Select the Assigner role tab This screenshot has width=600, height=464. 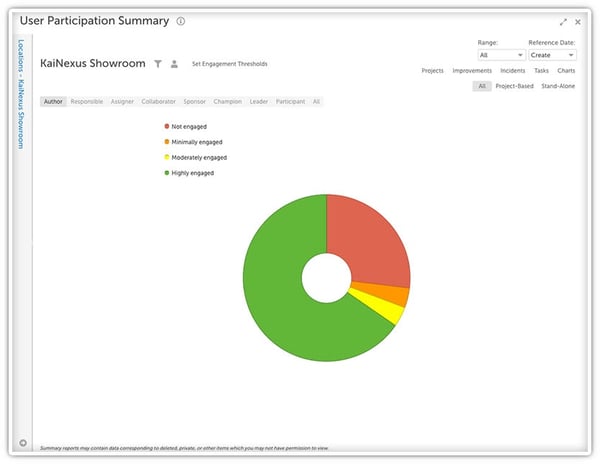tap(122, 101)
